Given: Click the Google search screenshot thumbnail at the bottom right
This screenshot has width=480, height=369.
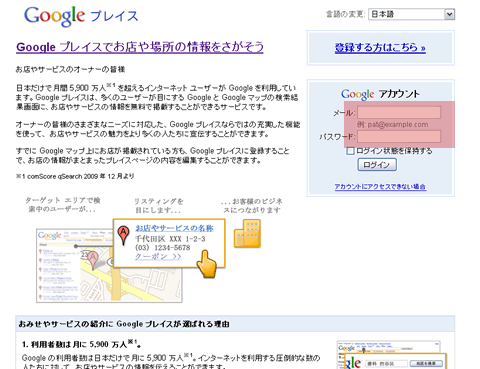Looking at the screenshot, I should (x=392, y=355).
